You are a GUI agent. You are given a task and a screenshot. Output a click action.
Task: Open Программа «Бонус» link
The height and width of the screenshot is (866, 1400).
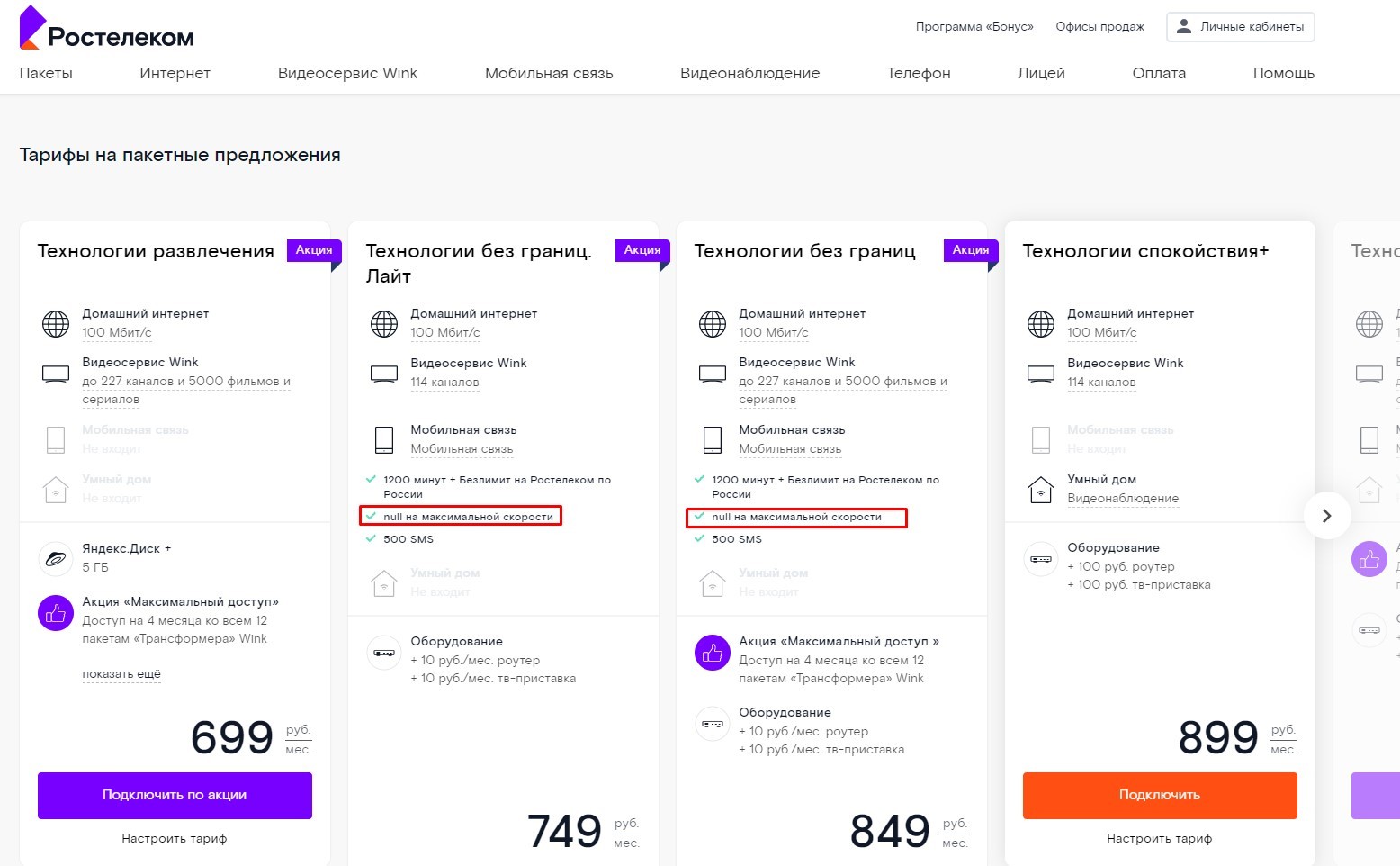coord(974,26)
